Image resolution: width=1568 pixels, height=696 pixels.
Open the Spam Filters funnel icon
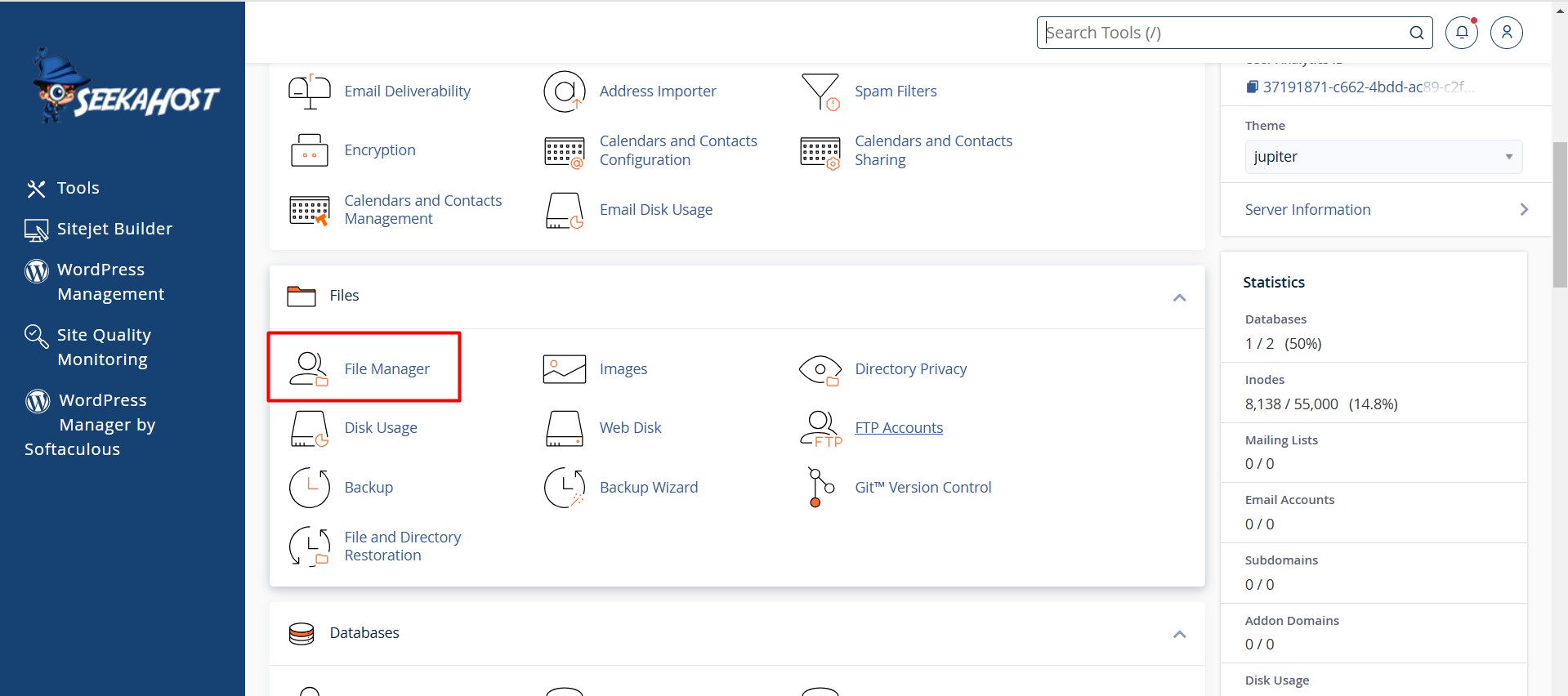pos(820,91)
